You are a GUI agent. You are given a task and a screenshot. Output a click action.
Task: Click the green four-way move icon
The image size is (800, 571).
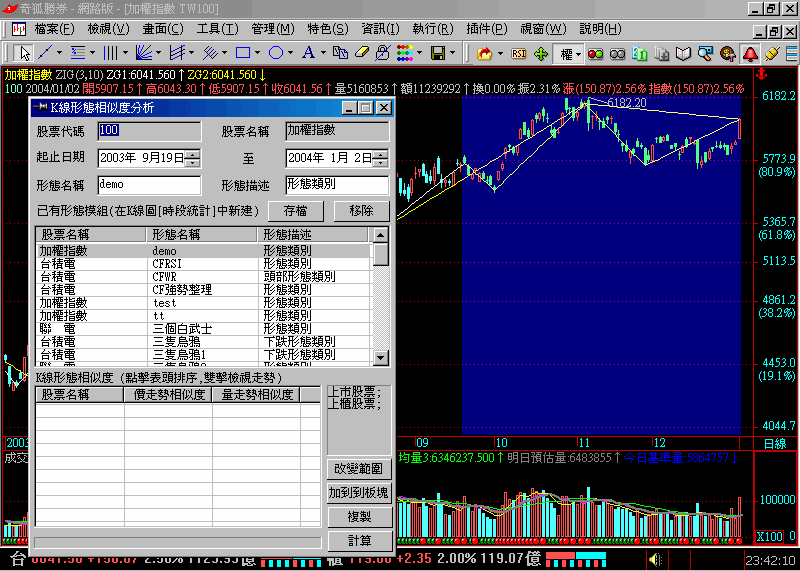[x=541, y=54]
